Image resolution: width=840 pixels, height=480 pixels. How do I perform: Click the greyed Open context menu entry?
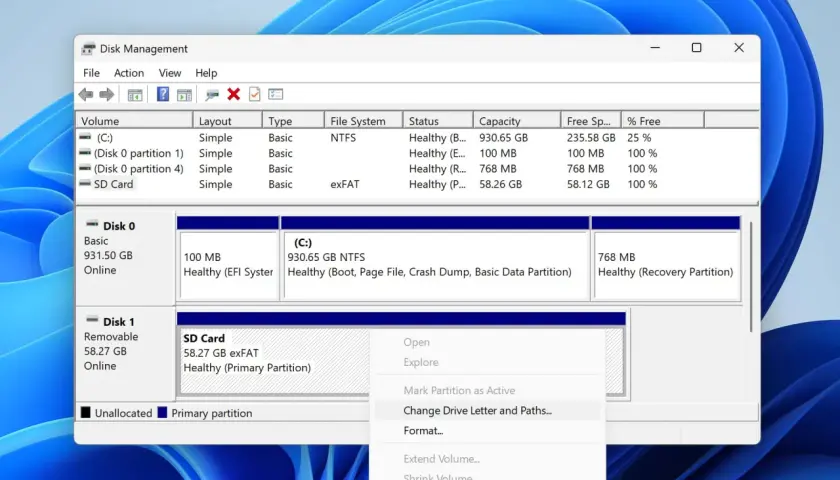(487, 342)
